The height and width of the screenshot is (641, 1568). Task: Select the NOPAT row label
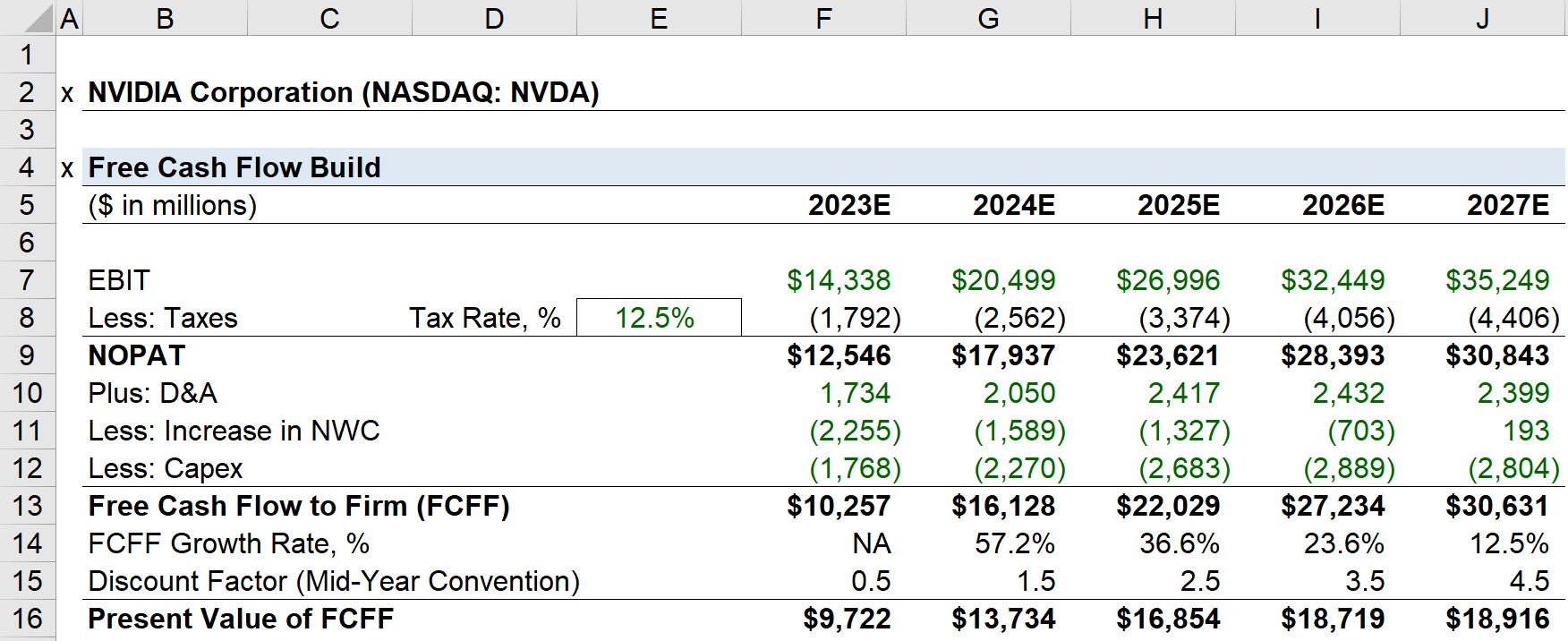point(136,355)
